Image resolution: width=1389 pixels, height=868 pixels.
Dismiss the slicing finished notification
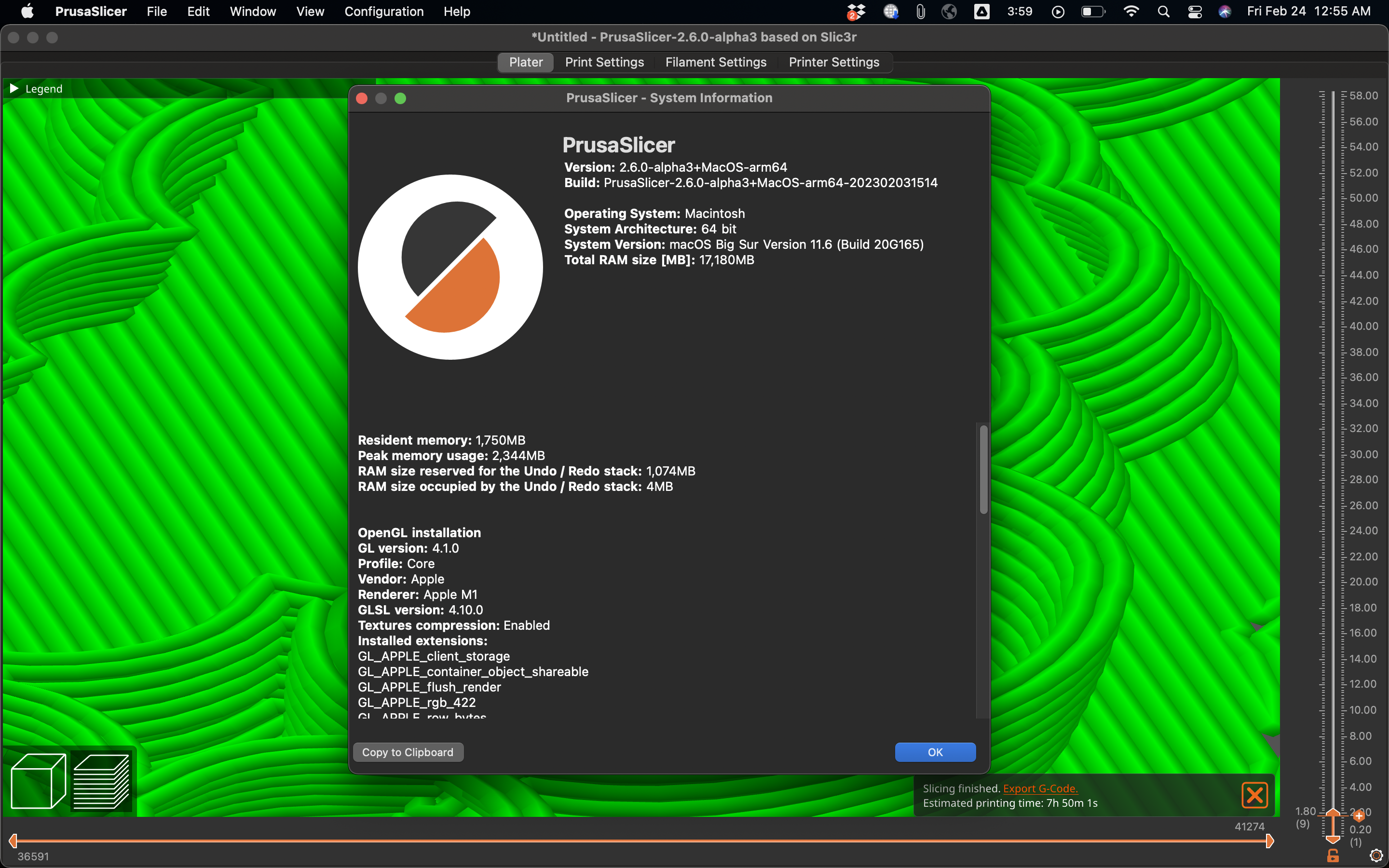(1254, 795)
